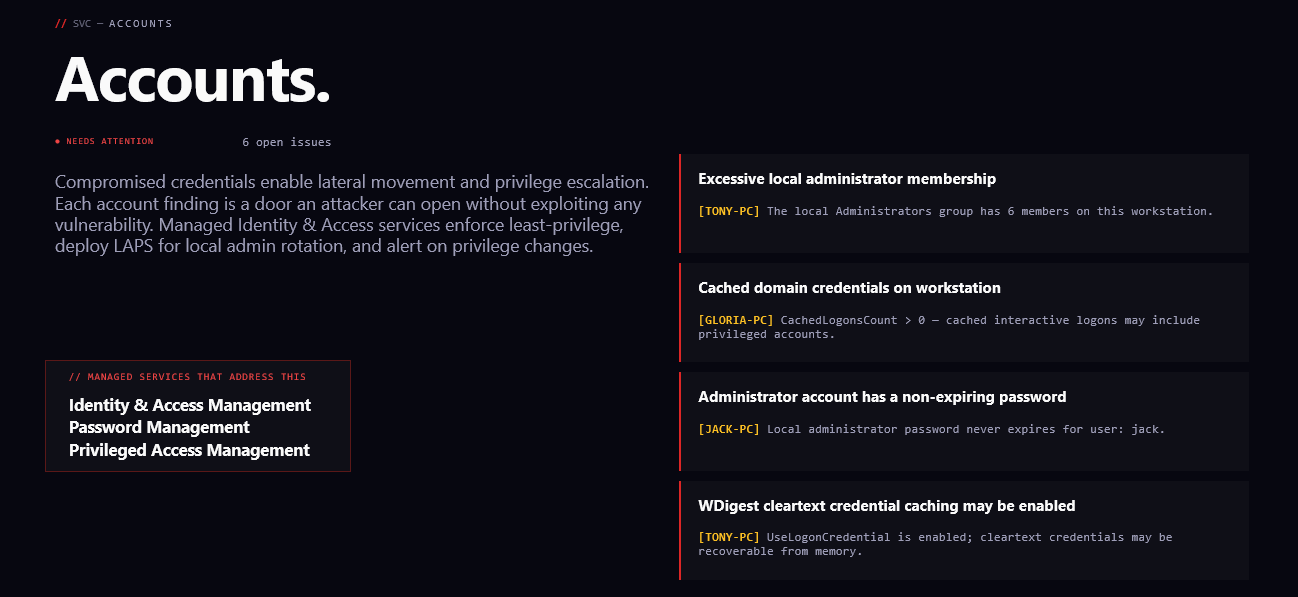Open WDigest cleartext credential caching finding
1298x597 pixels.
[x=964, y=530]
